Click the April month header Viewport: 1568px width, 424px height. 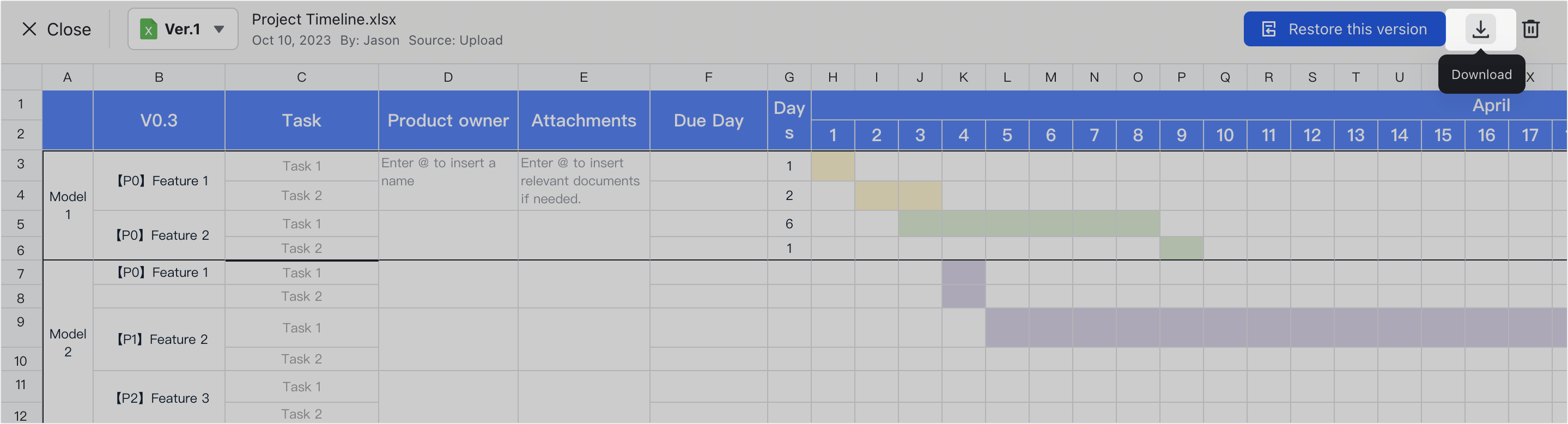[x=1490, y=105]
